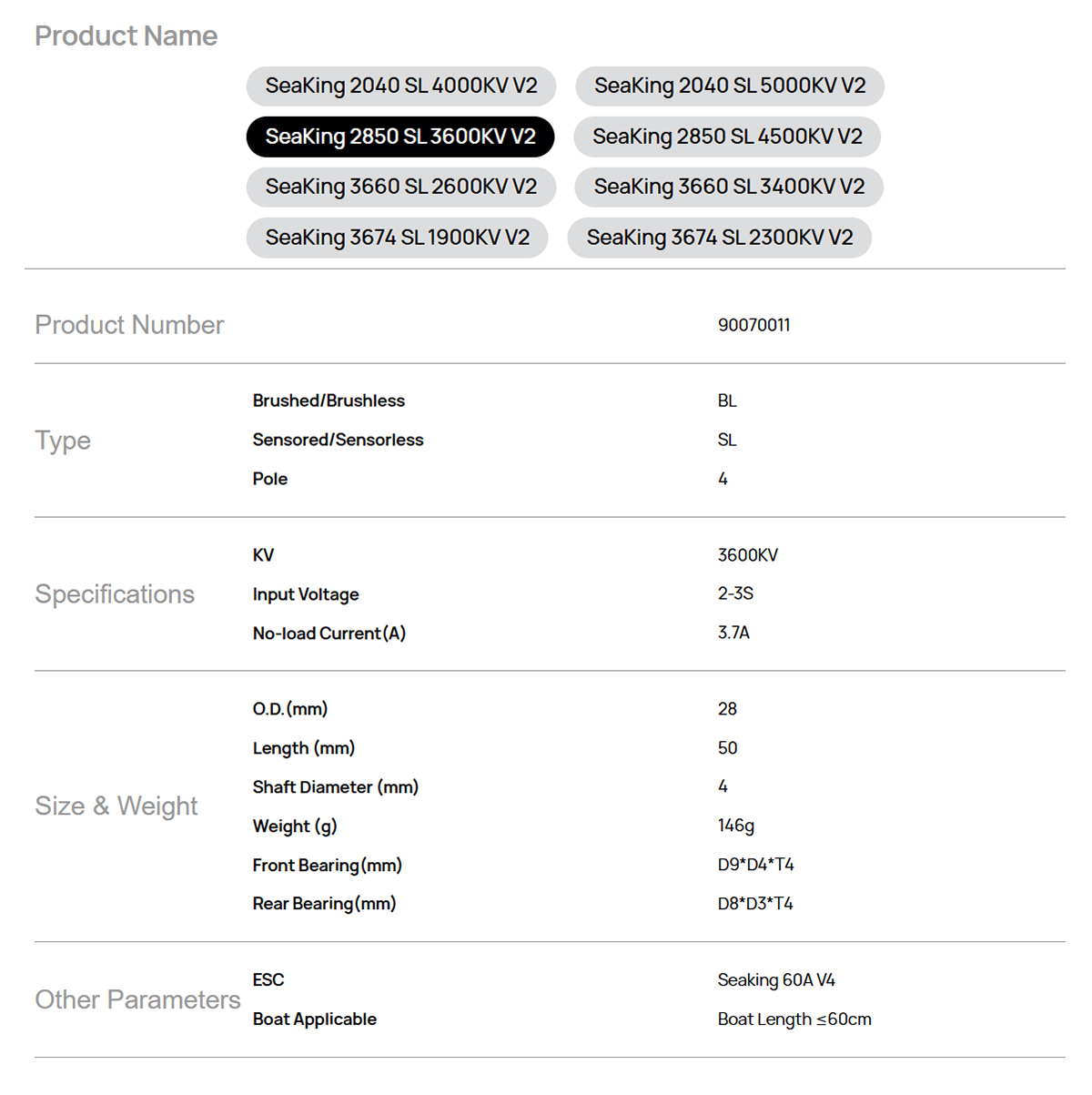The image size is (1092, 1095).
Task: Click the KV value 3600KV
Action: [747, 555]
